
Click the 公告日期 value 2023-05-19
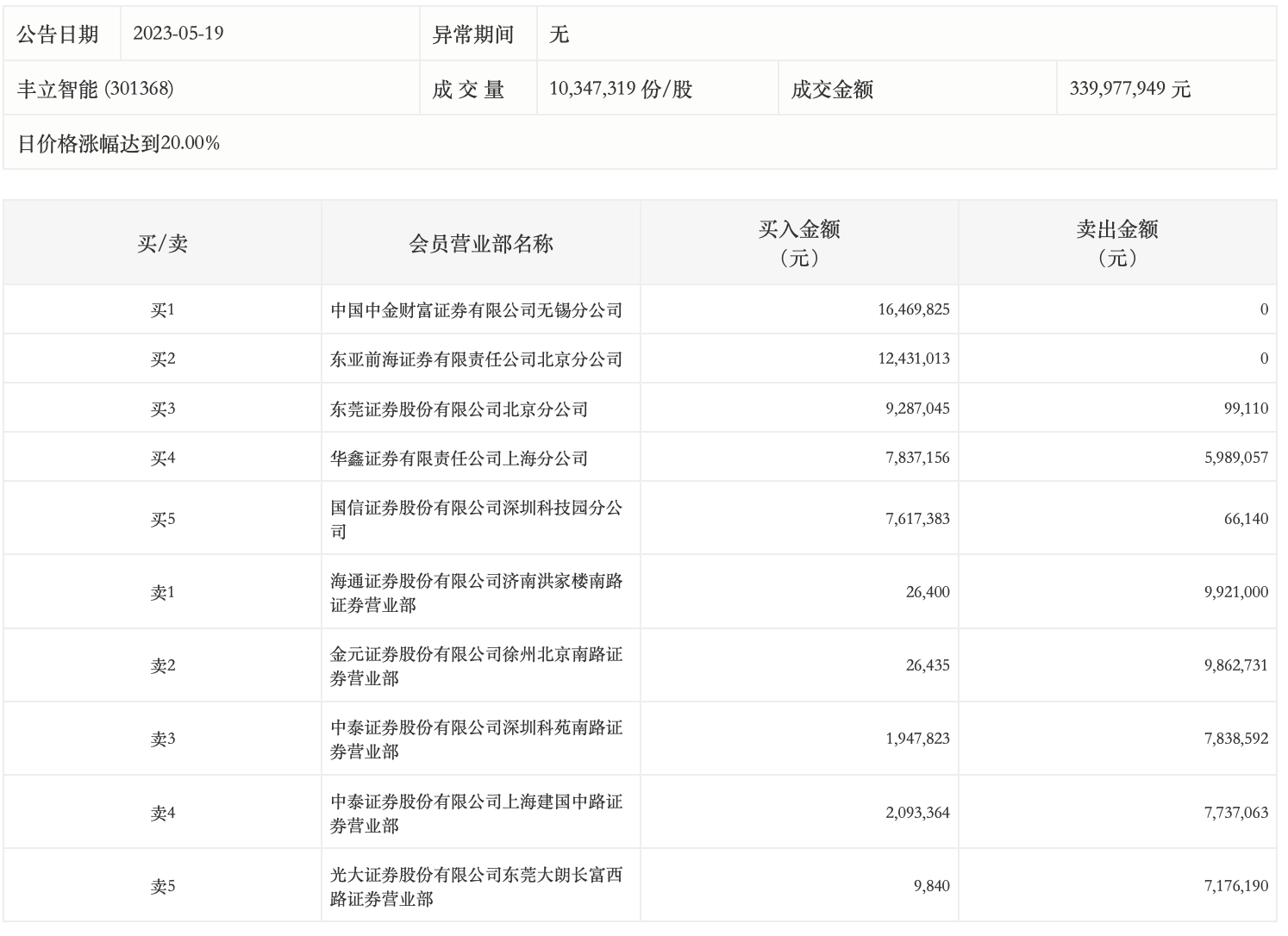(178, 34)
